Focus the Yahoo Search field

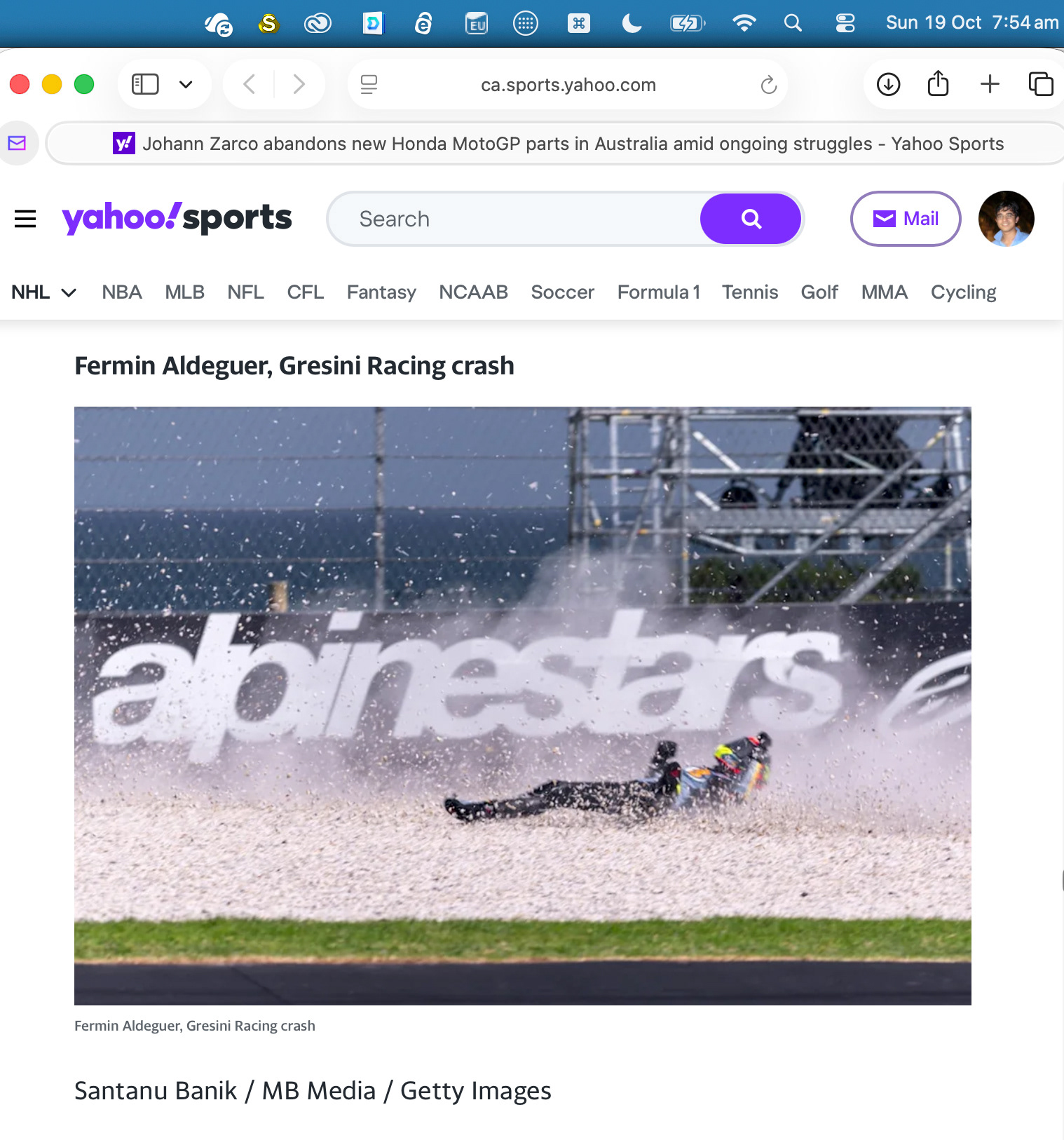[515, 219]
